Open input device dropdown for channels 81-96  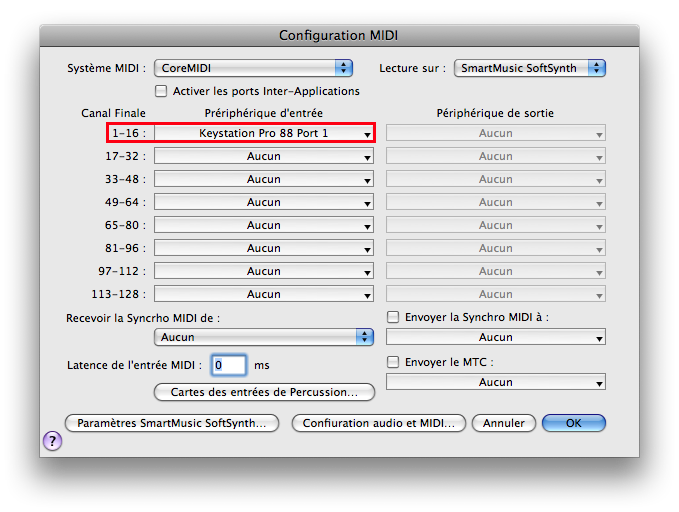click(264, 248)
